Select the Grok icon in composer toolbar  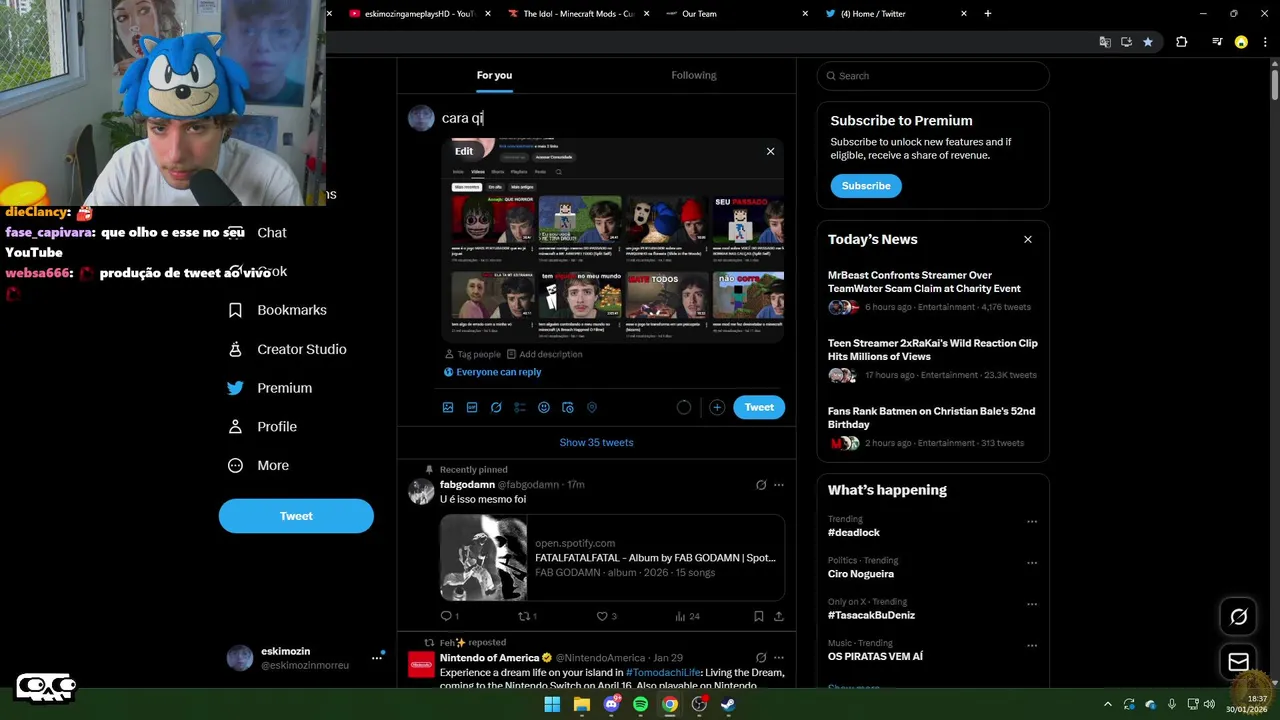point(496,408)
